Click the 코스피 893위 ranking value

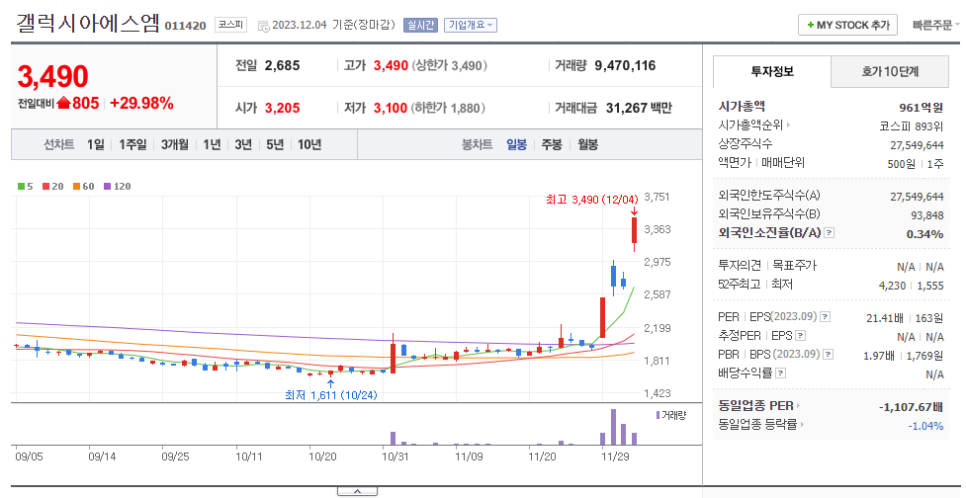coord(912,126)
